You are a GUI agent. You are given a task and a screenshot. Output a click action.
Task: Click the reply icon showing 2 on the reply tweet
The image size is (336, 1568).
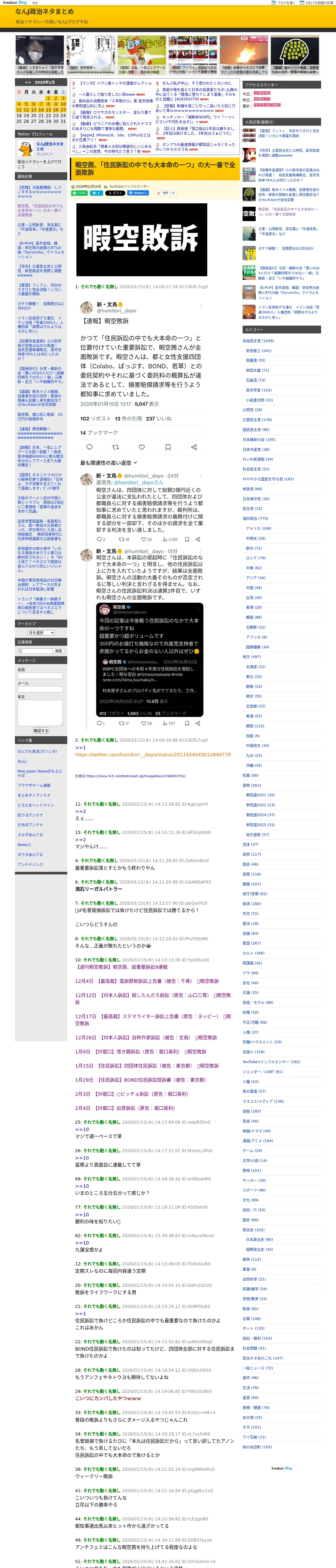point(99,539)
